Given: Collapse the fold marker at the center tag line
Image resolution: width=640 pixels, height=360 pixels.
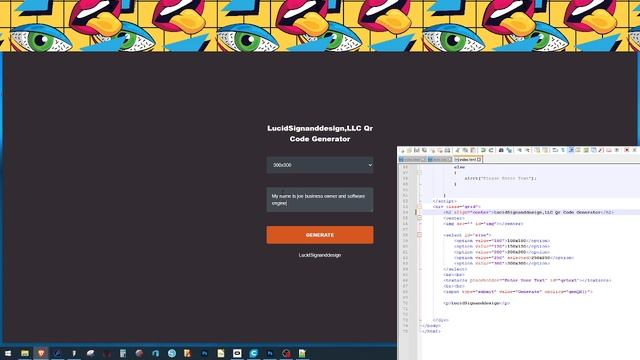Looking at the screenshot, I should 420,218.
